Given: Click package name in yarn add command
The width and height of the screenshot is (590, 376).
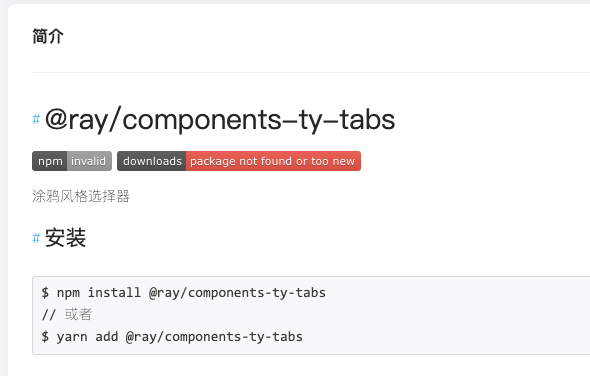Looking at the screenshot, I should click(214, 336).
